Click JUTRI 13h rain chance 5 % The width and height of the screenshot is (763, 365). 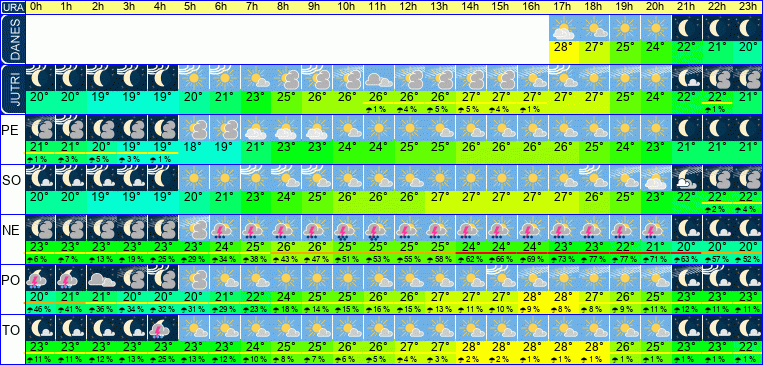[438, 110]
